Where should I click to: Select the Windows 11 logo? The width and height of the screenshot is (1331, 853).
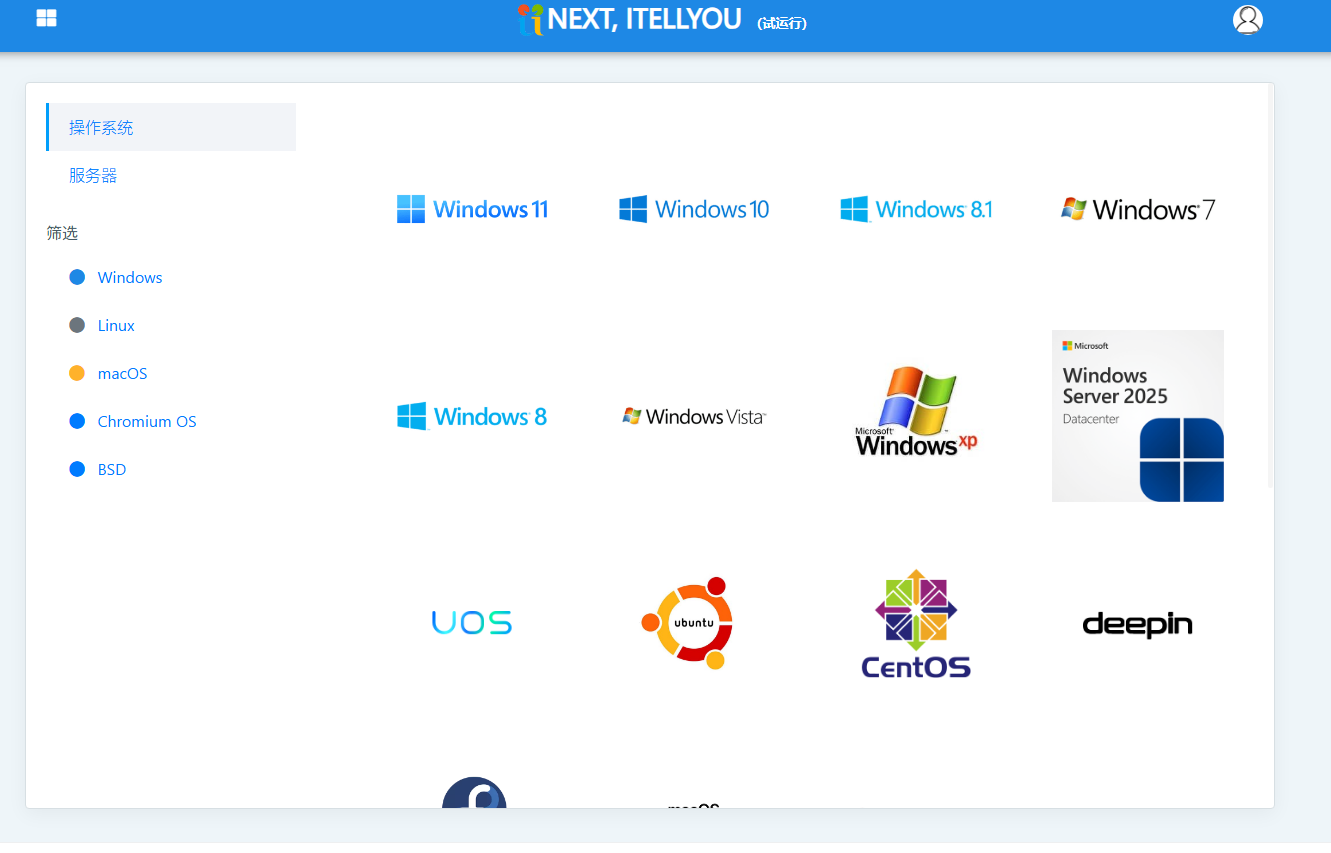coord(472,209)
